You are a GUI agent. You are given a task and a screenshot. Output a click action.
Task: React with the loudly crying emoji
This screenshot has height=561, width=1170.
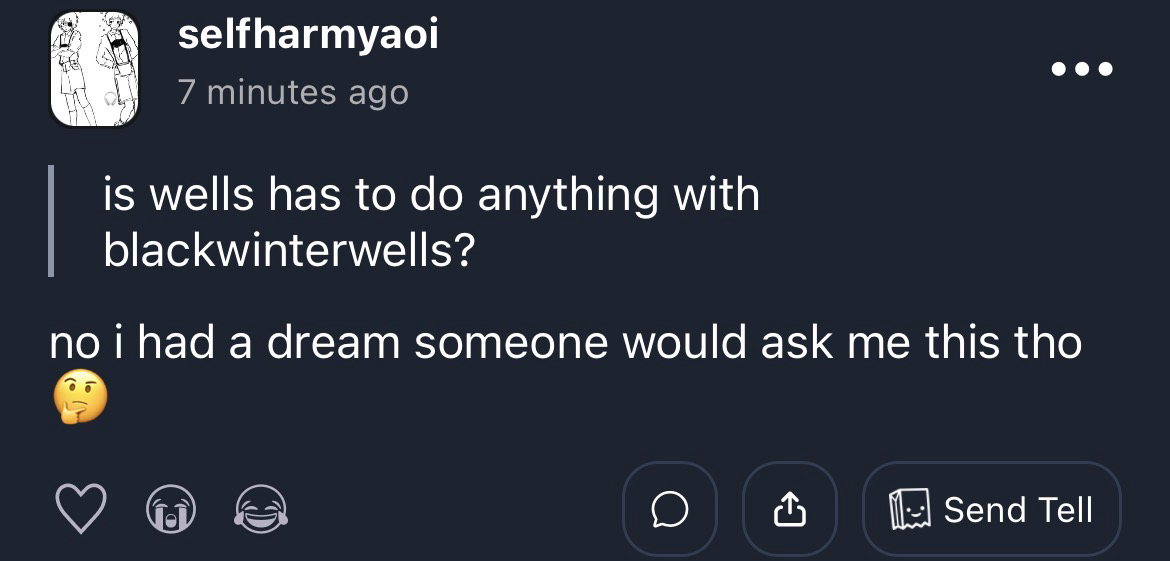pyautogui.click(x=171, y=510)
